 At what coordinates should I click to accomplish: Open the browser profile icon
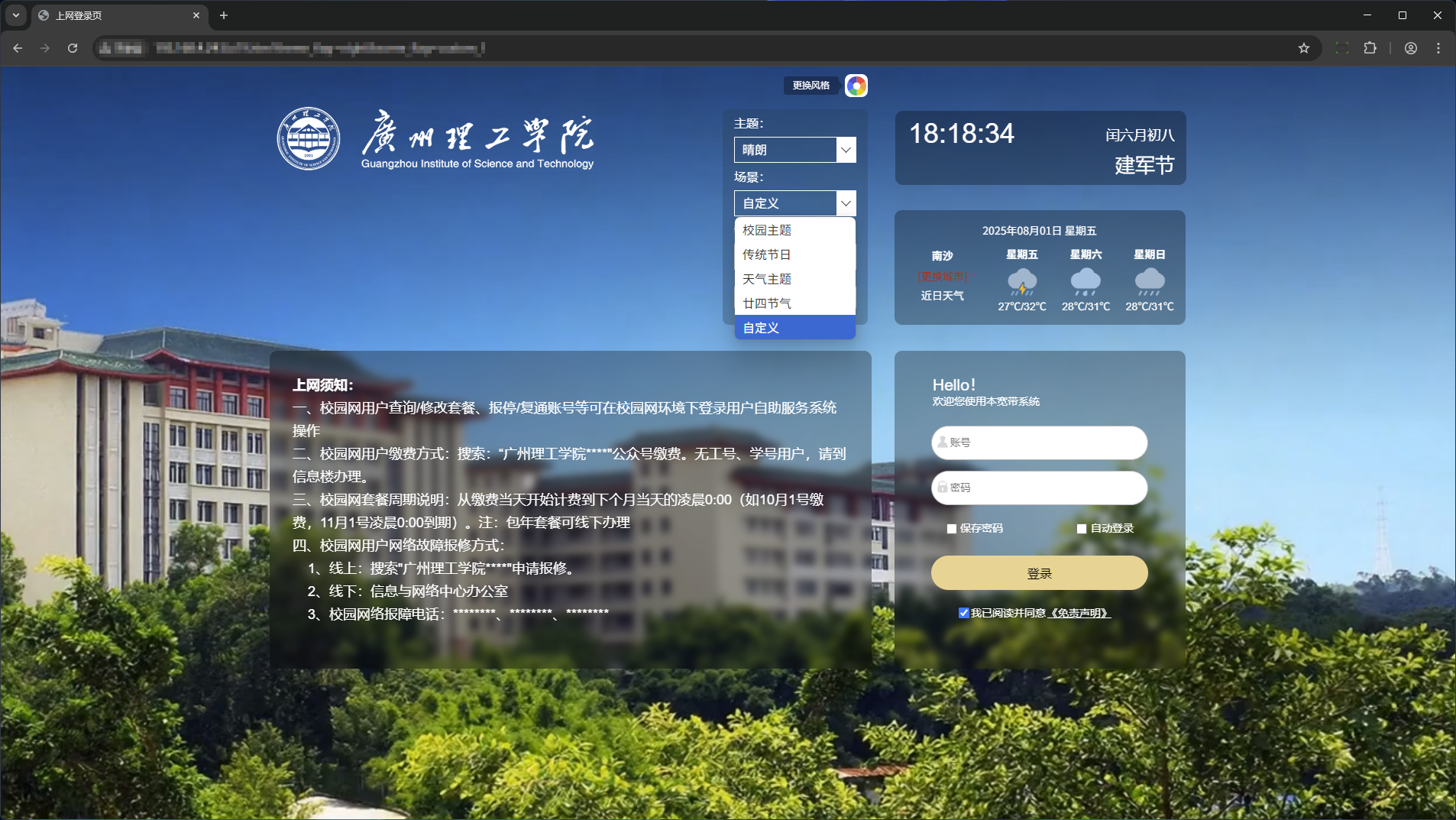click(1411, 48)
